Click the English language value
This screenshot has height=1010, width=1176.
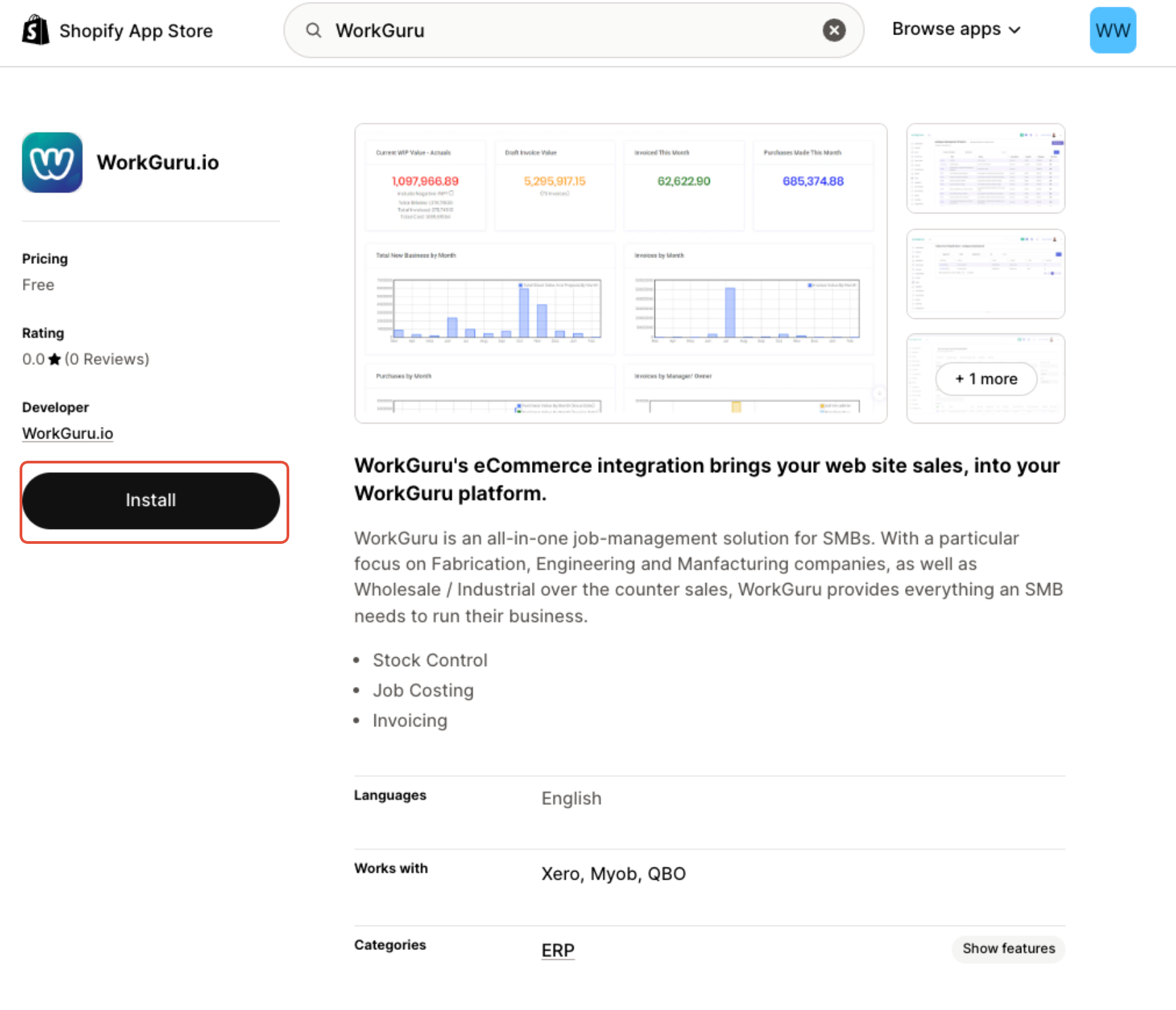[571, 799]
